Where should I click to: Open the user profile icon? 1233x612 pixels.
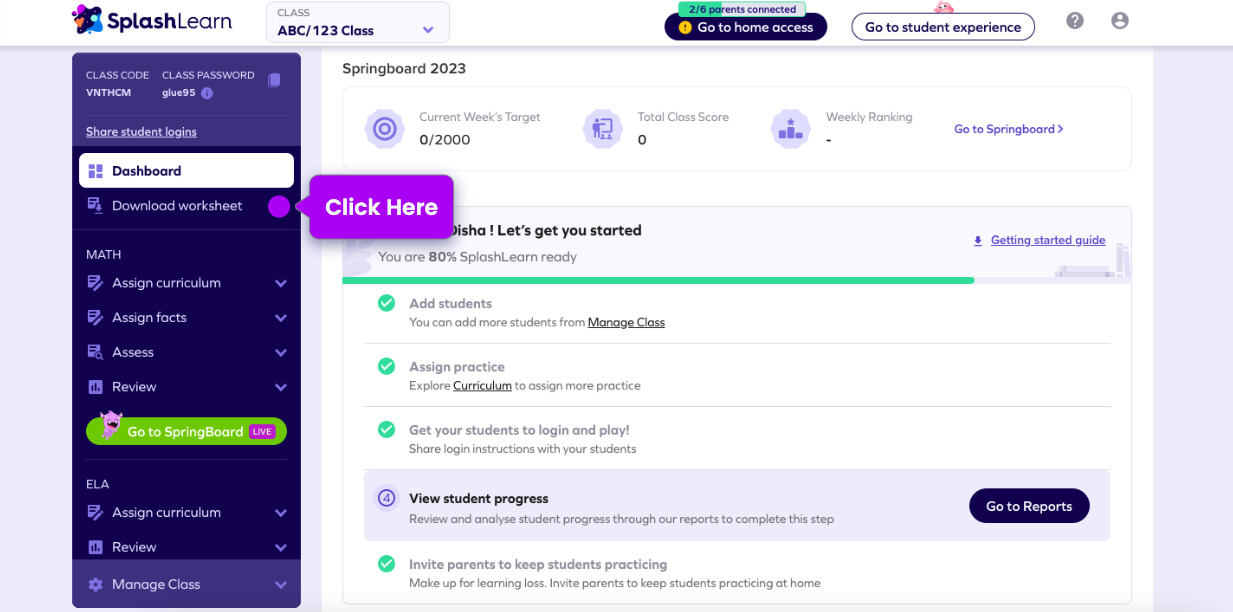(1120, 21)
